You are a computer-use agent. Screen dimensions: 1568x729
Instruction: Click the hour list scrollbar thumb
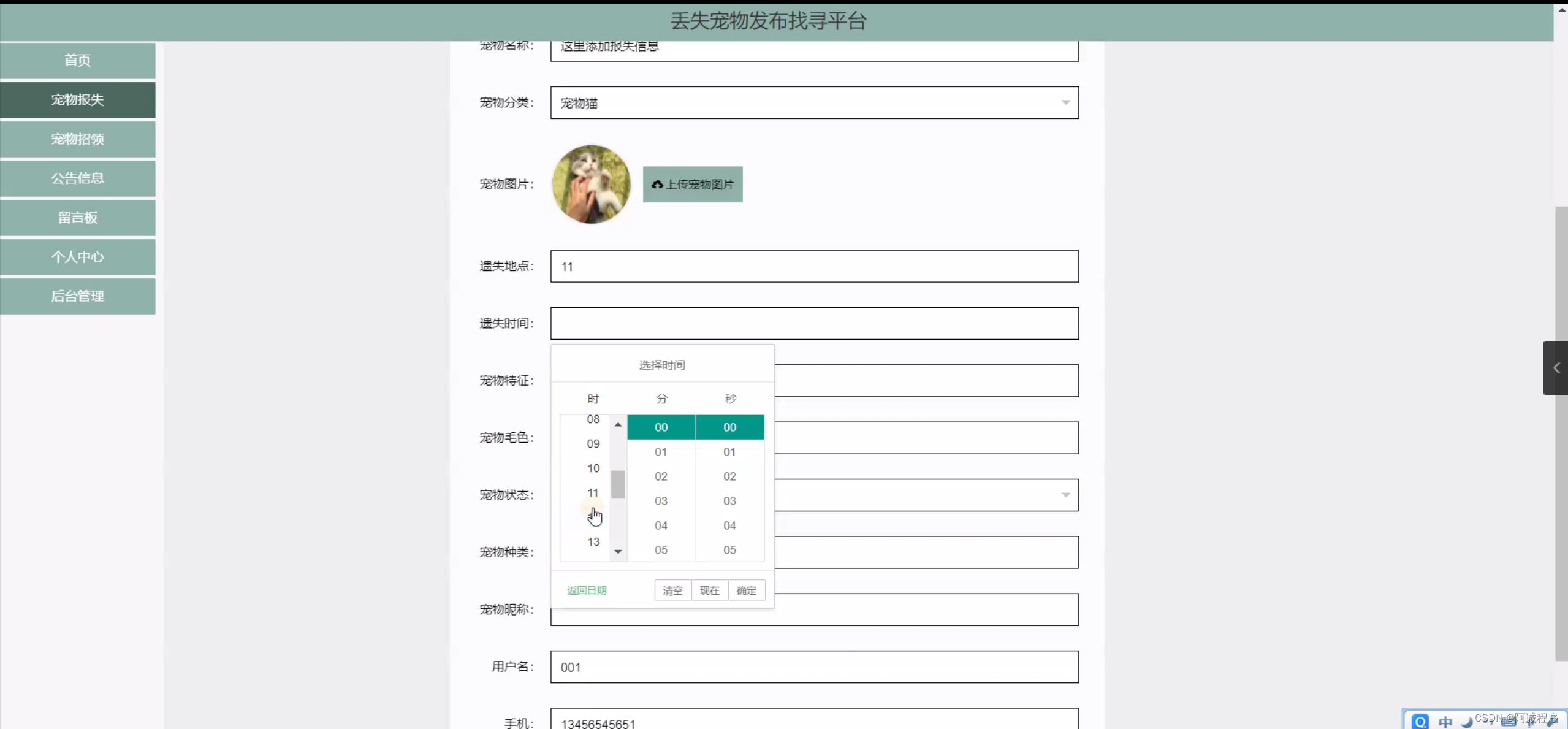618,484
